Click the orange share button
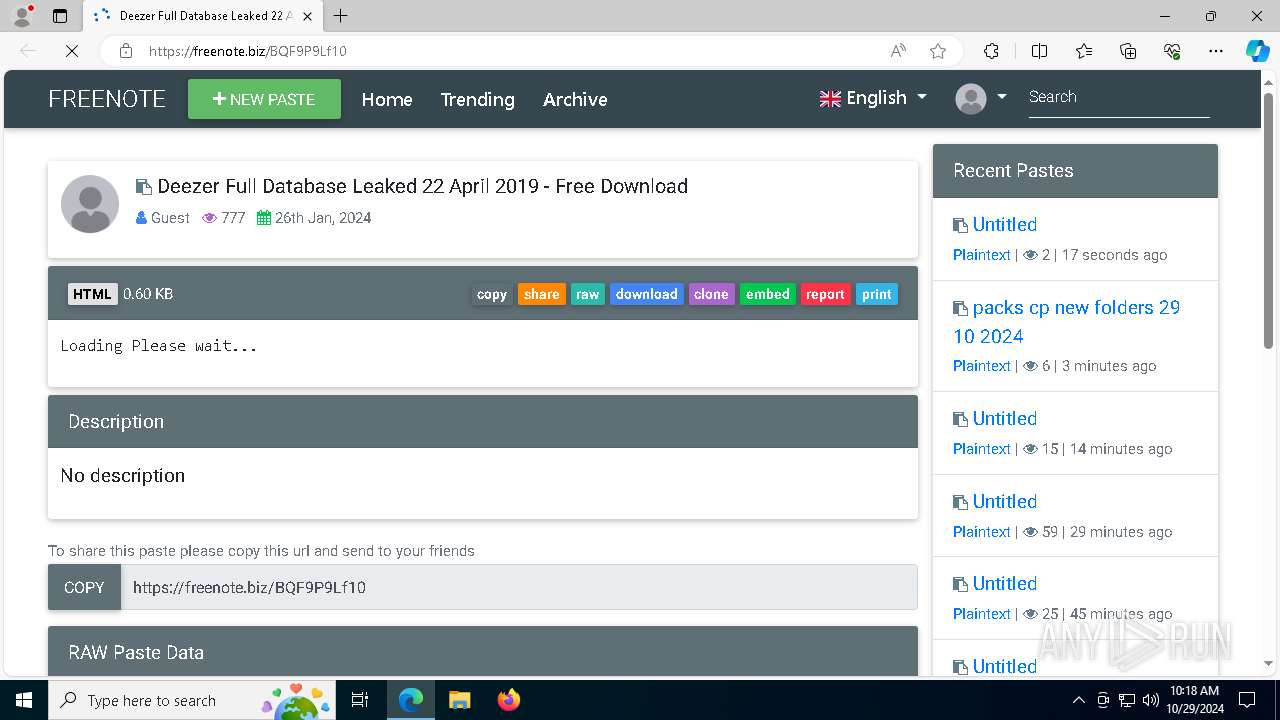Image resolution: width=1280 pixels, height=720 pixels. (541, 294)
